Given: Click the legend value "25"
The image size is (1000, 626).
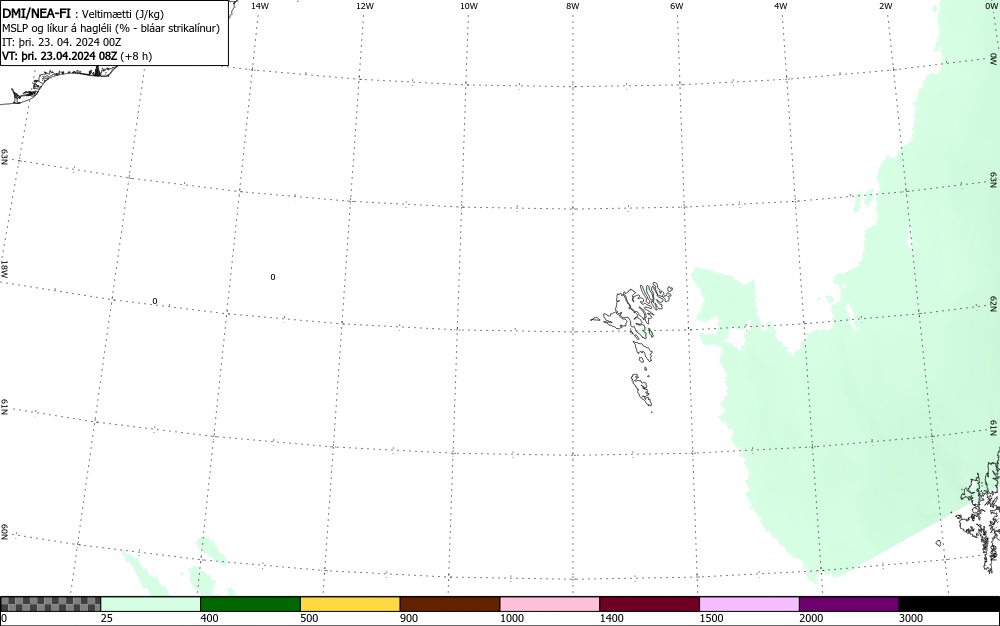Looking at the screenshot, I should [x=107, y=618].
